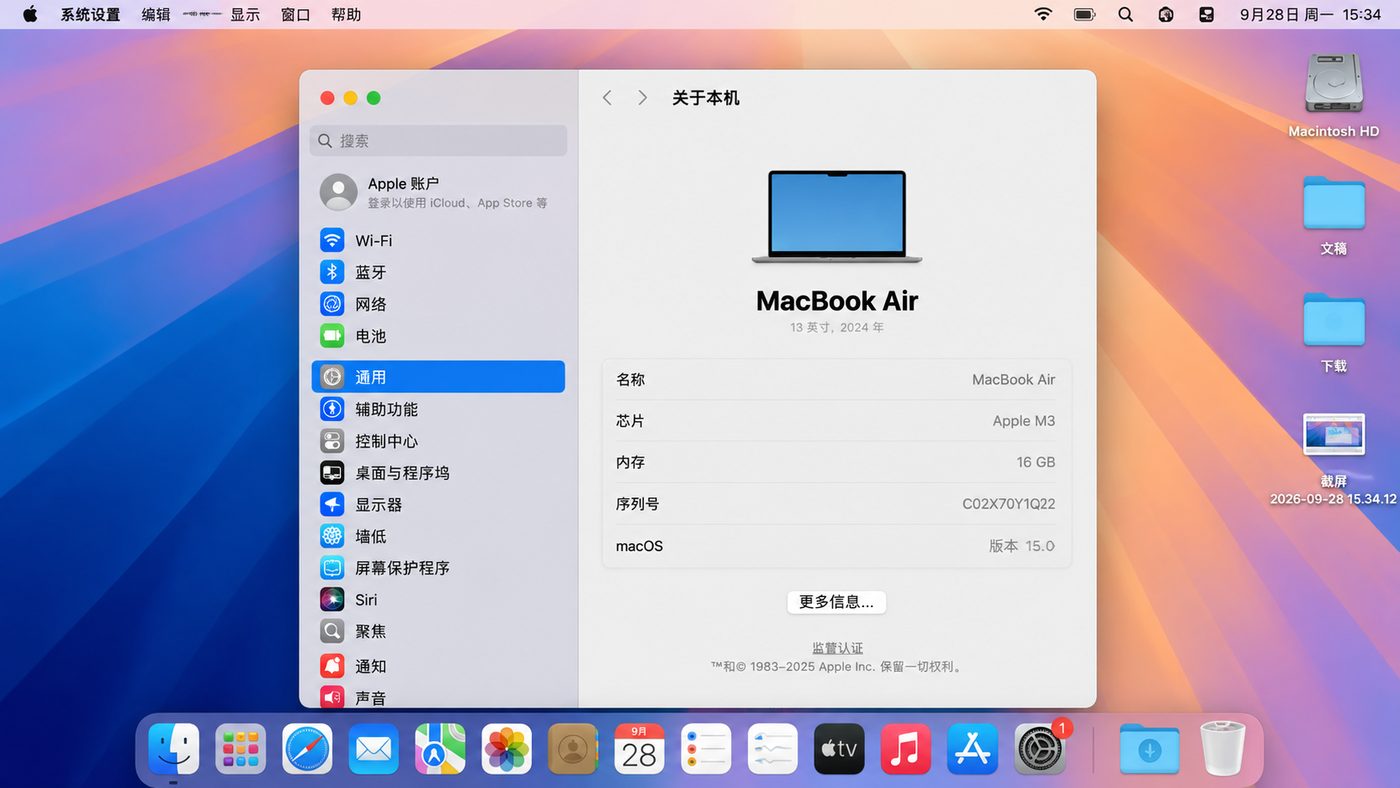
Task: Open the 监管认证 link
Action: (837, 648)
